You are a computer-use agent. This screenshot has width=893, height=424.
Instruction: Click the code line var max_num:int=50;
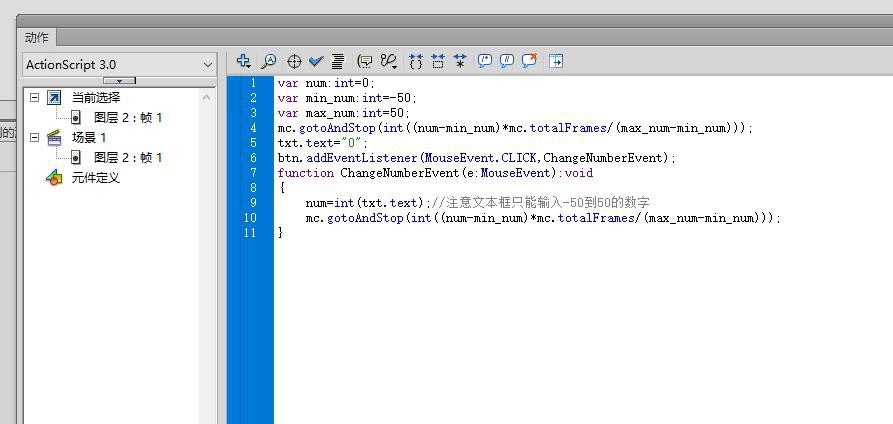(344, 113)
